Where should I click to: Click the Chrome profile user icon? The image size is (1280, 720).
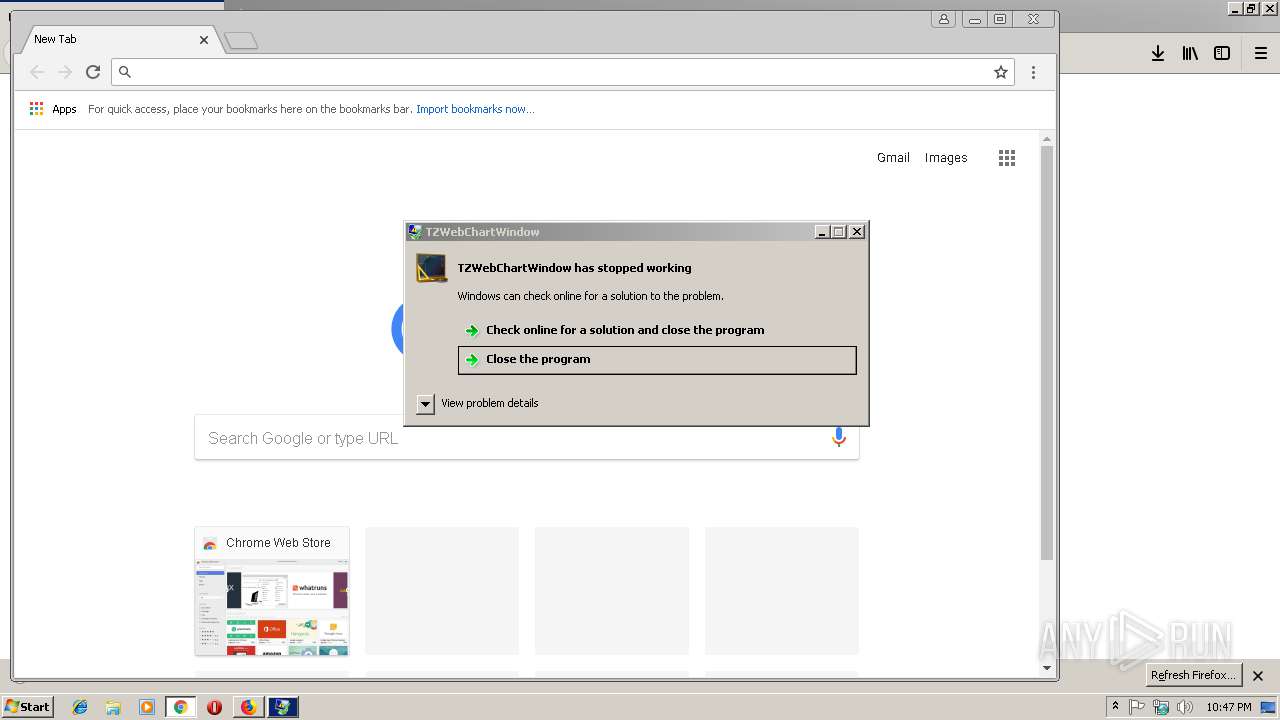pyautogui.click(x=944, y=19)
